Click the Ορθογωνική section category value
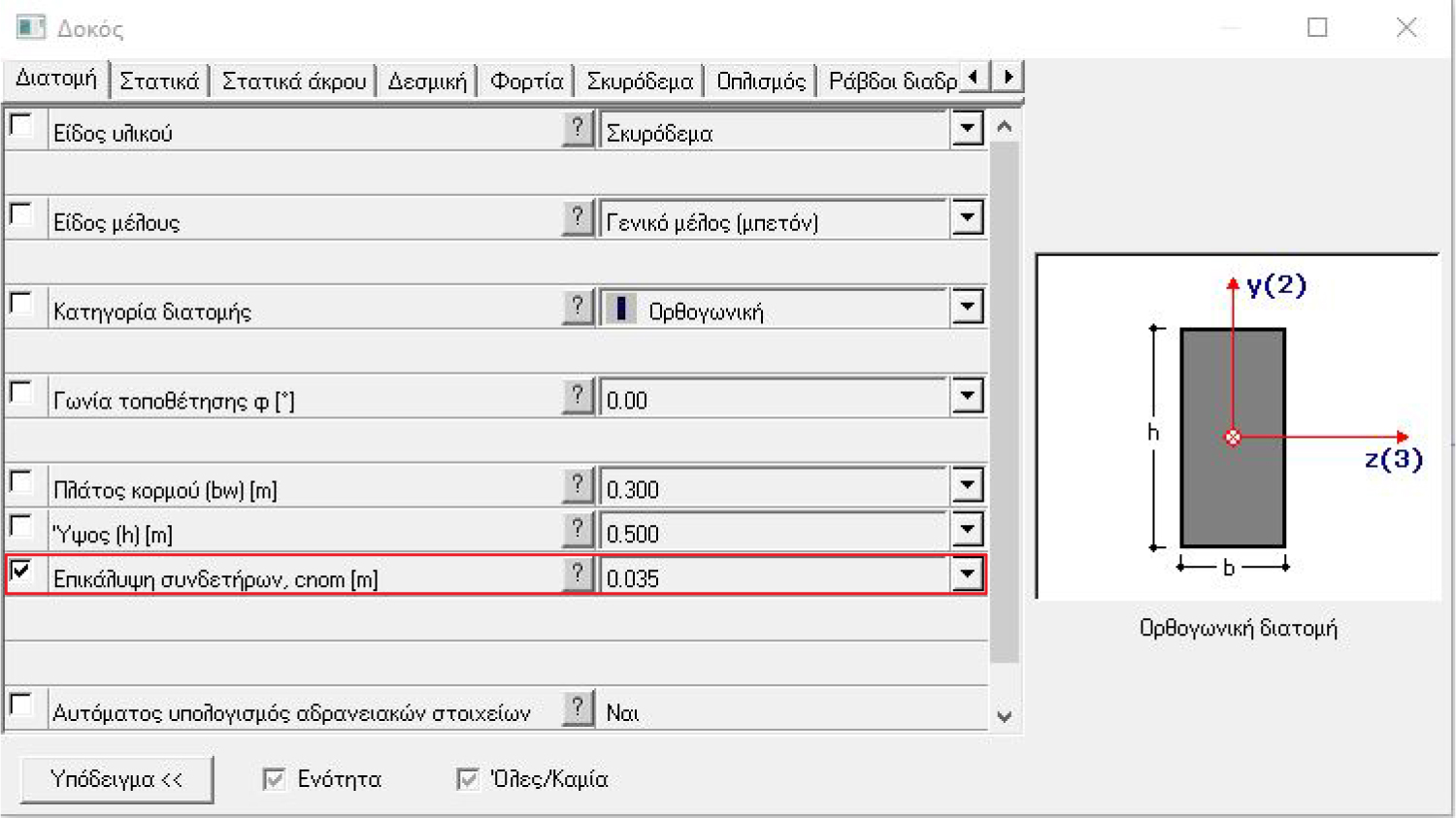 point(774,309)
